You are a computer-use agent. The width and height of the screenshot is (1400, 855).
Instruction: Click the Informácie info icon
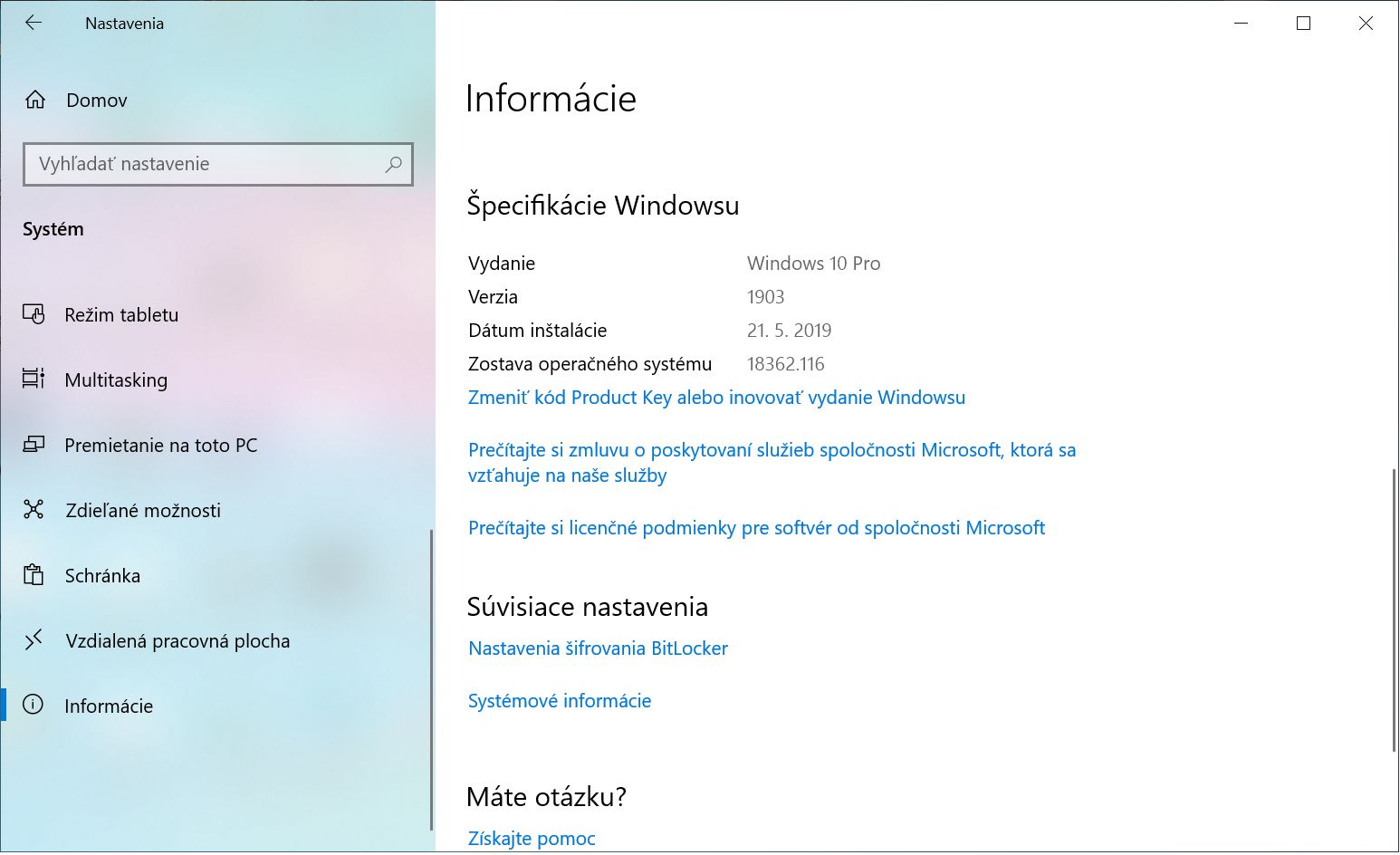click(x=34, y=705)
